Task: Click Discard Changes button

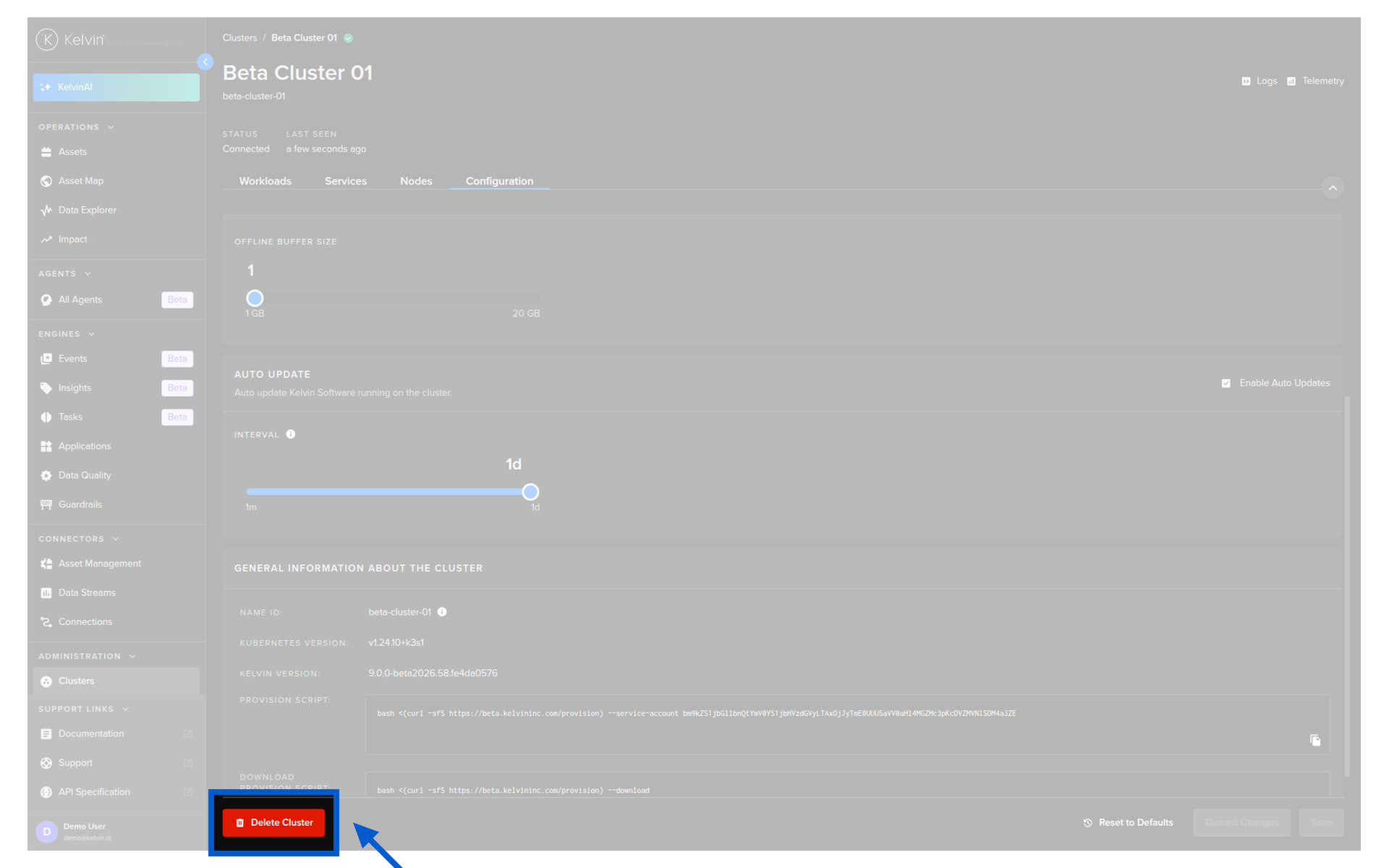Action: (x=1241, y=823)
